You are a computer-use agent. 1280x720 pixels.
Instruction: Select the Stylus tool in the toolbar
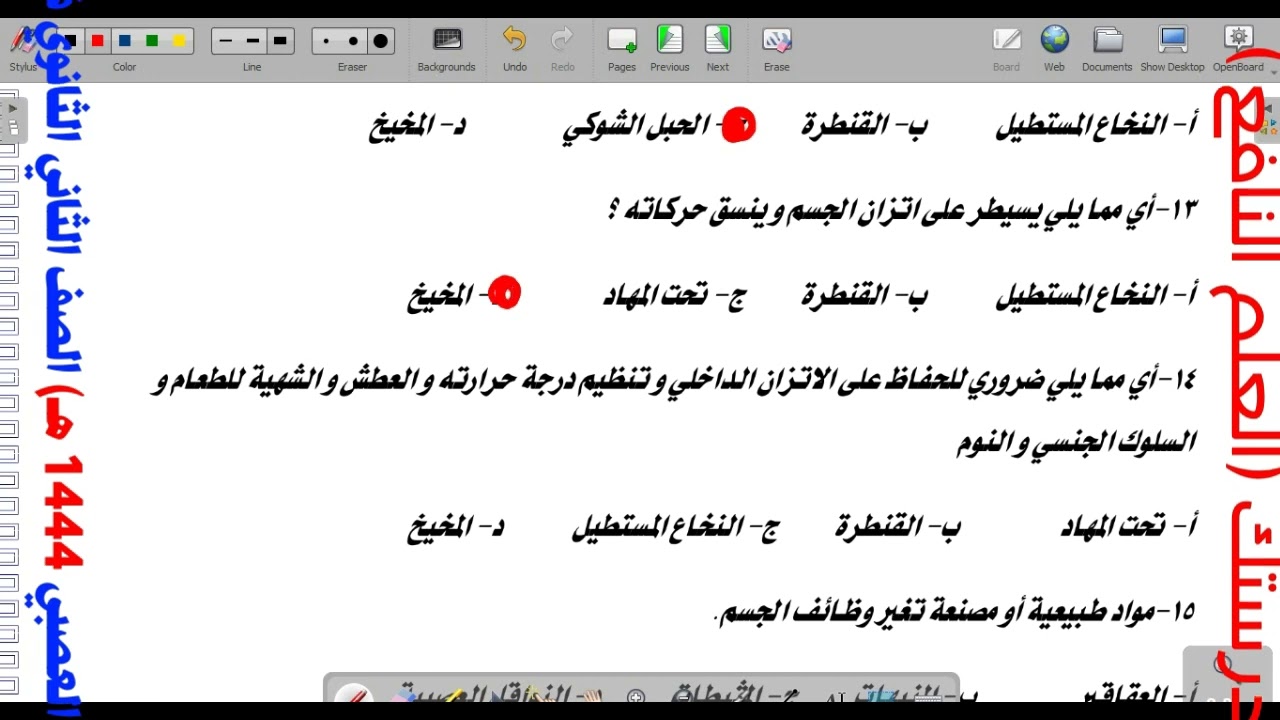[x=22, y=48]
